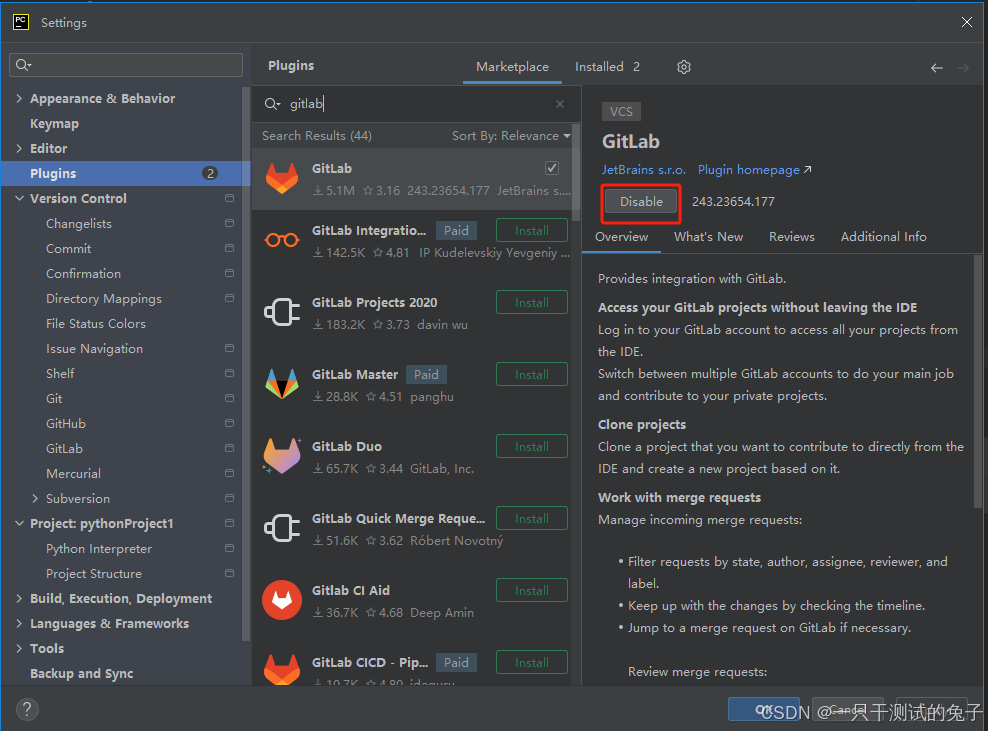Open the Overview tab
988x731 pixels.
click(621, 237)
